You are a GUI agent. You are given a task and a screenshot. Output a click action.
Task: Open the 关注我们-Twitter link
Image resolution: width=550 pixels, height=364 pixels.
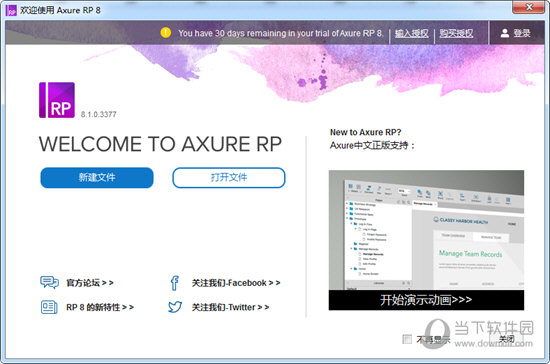(x=230, y=307)
